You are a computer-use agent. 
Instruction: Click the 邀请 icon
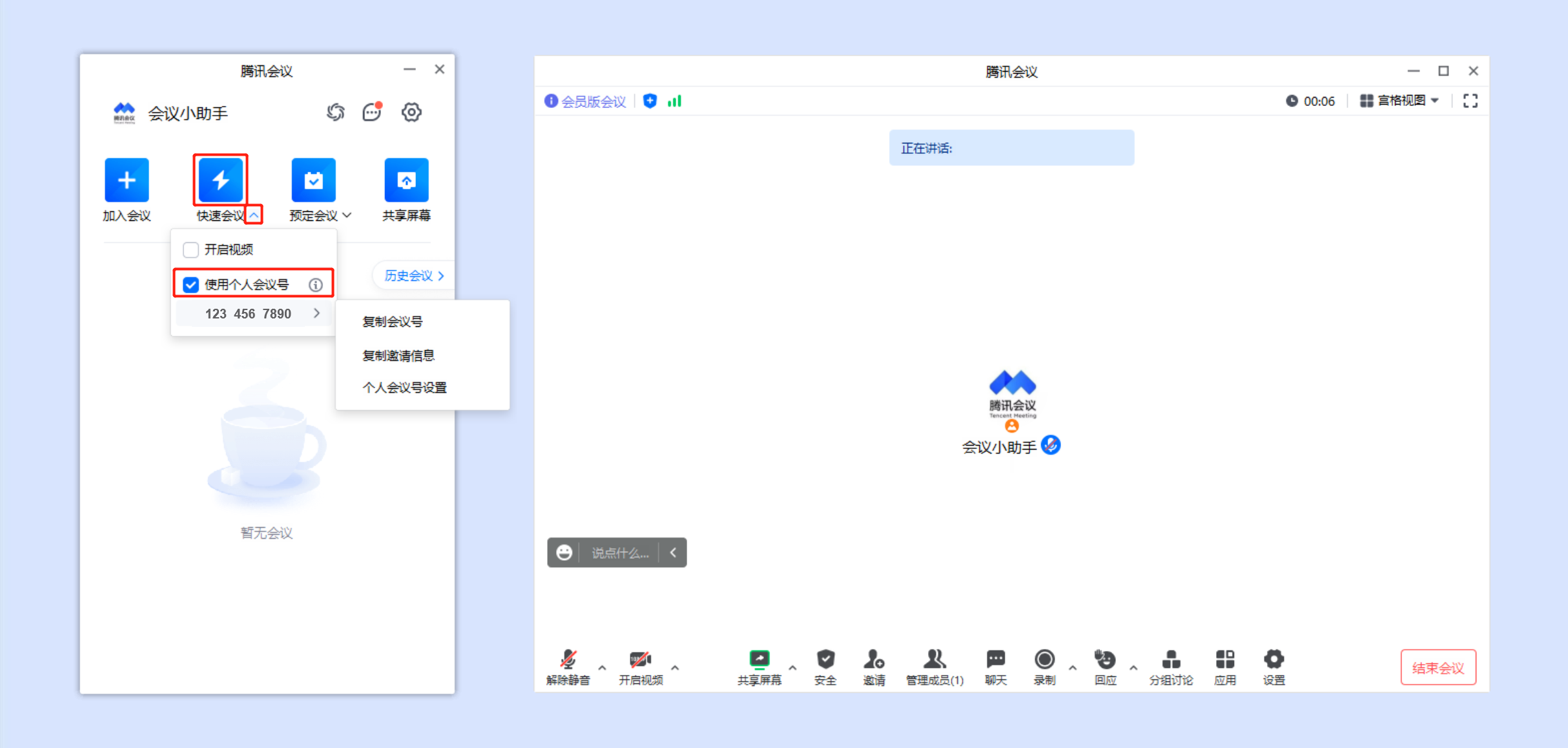pyautogui.click(x=874, y=659)
